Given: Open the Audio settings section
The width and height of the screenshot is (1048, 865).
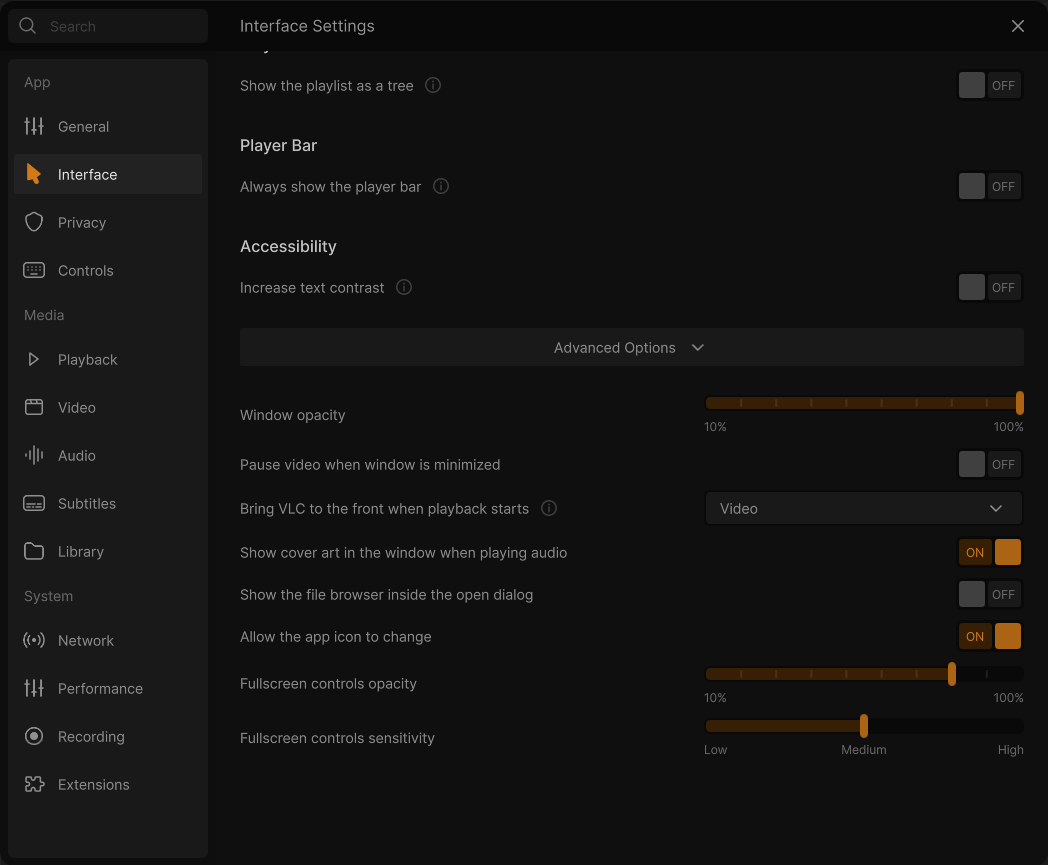Looking at the screenshot, I should point(108,455).
